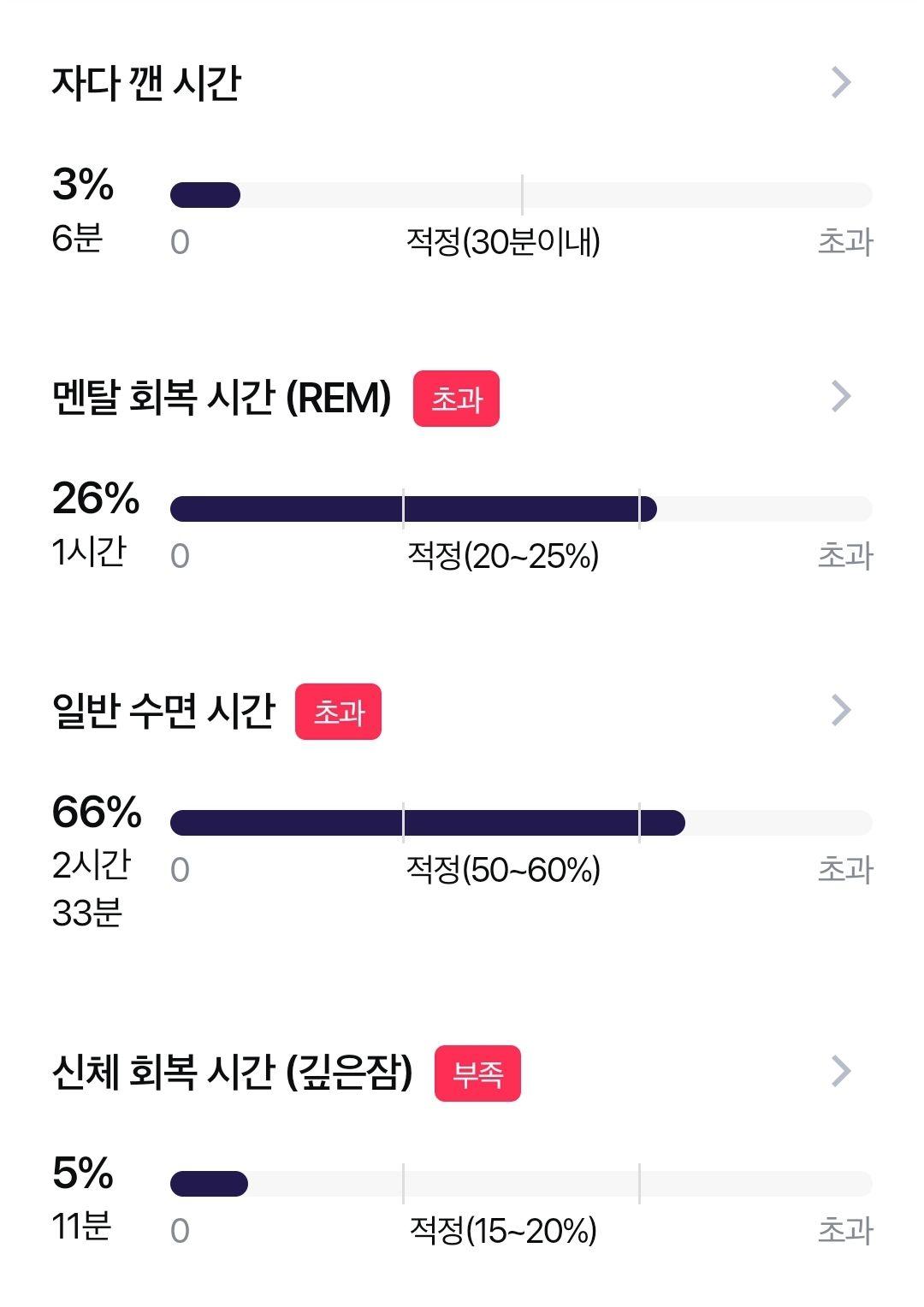Image resolution: width=924 pixels, height=1307 pixels.
Task: Tap the 초과 badge beside 일반 수면 시간
Action: tap(338, 712)
